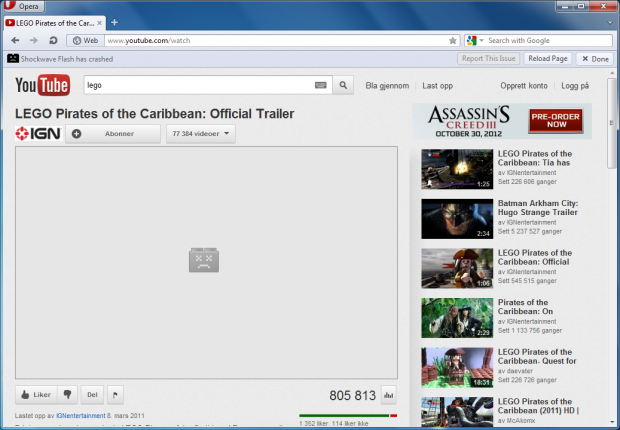Subscribe using the Abonner button
The width and height of the screenshot is (620, 430).
112,133
